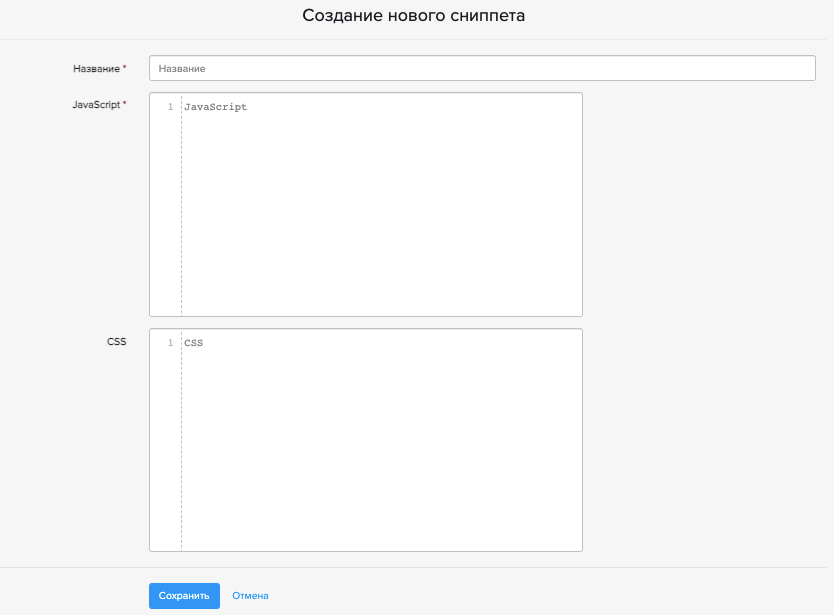Click the JavaScript editor gutter below line 1
The image size is (834, 615).
coord(166,220)
